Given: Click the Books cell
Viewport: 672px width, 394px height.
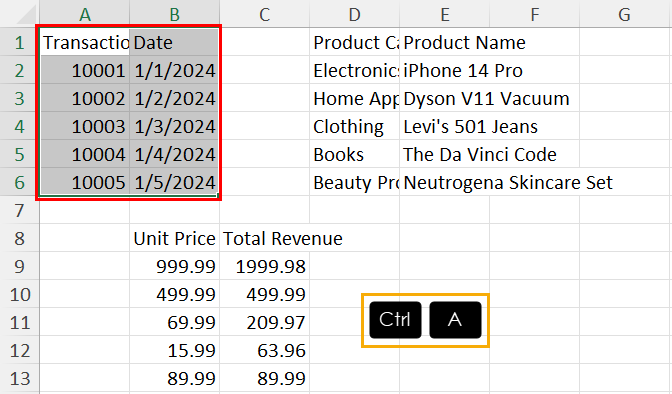Looking at the screenshot, I should pyautogui.click(x=354, y=154).
